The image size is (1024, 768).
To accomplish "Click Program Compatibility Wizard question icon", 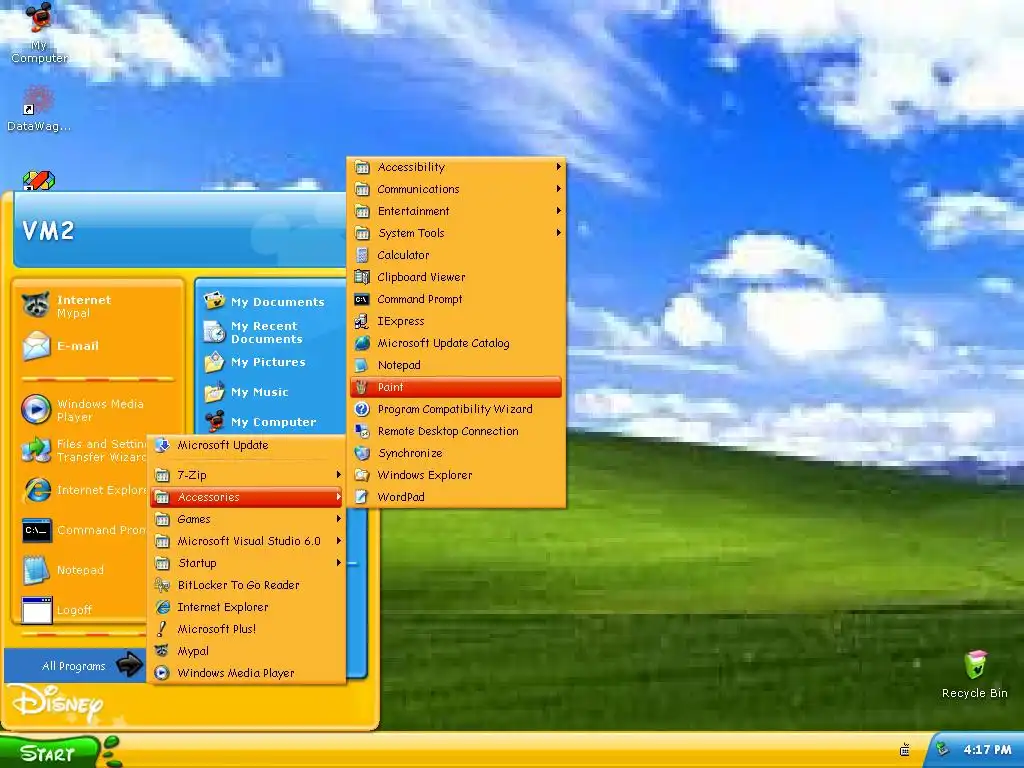I will pos(362,409).
